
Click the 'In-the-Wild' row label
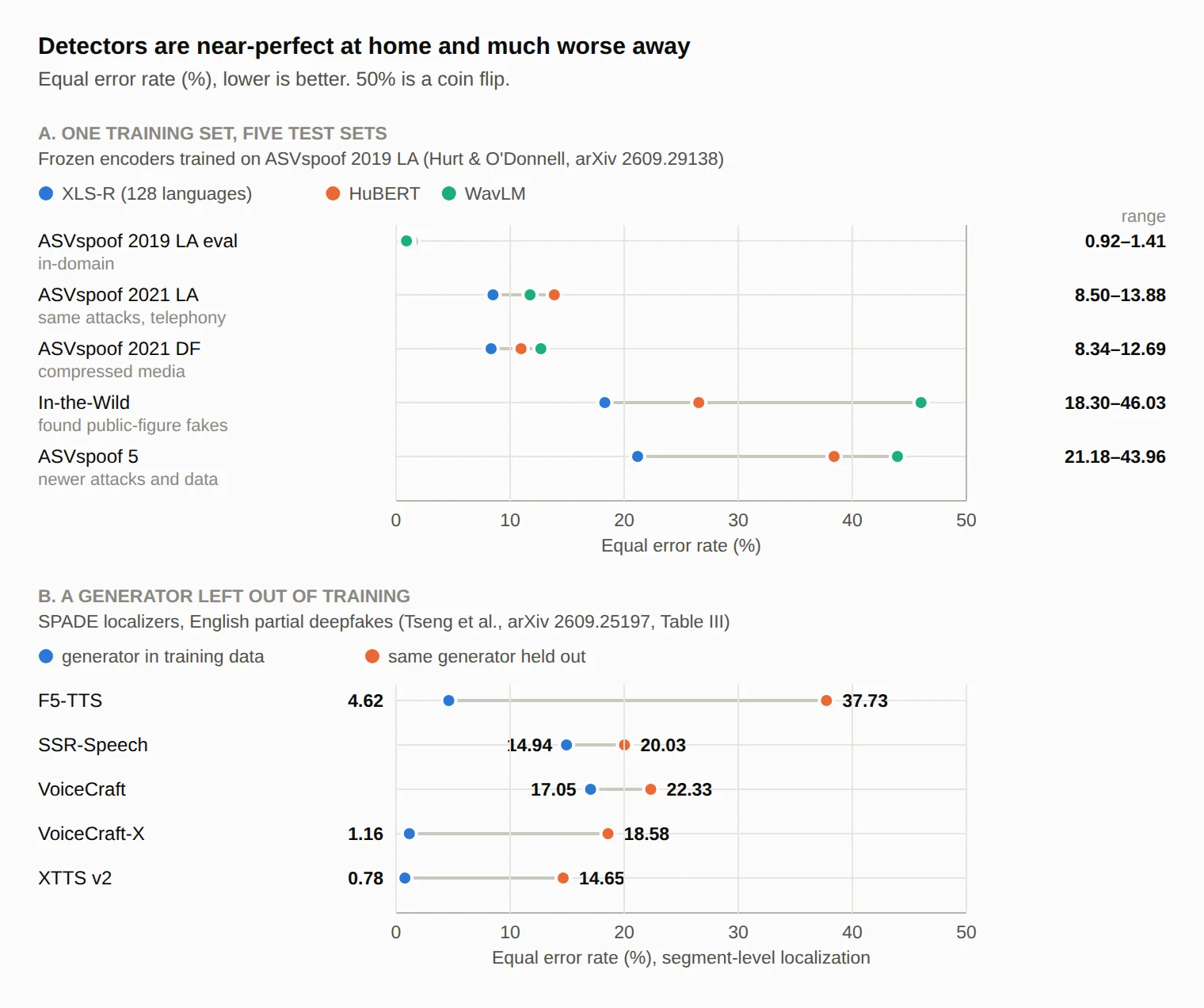[x=84, y=403]
